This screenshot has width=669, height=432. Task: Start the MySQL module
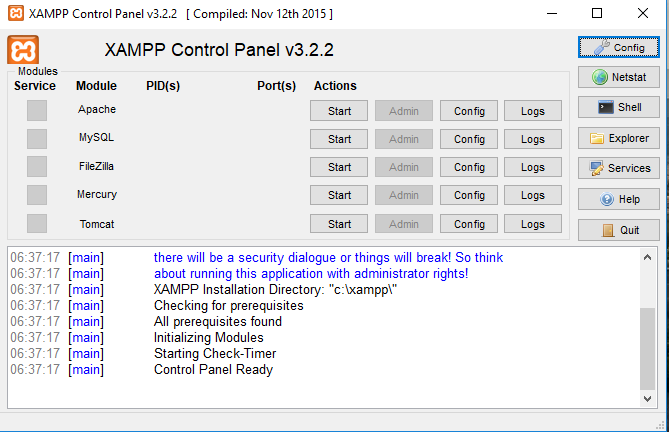[x=339, y=139]
